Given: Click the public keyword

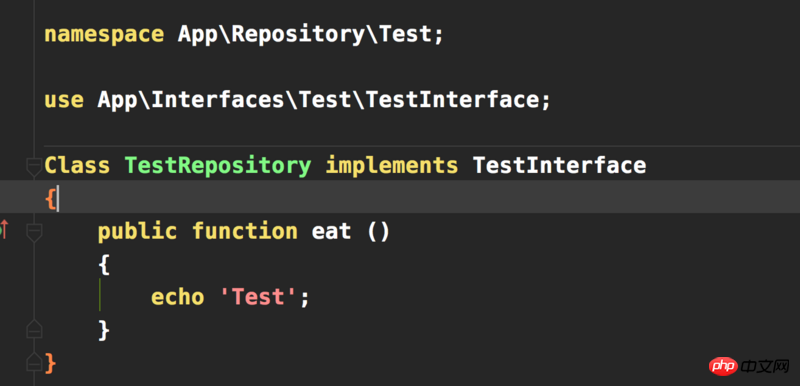Looking at the screenshot, I should [137, 231].
